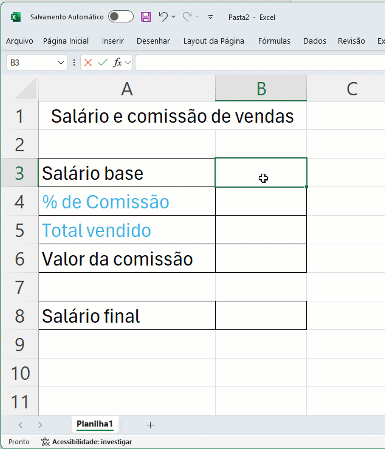Confirm the entry with the green checkmark
The width and height of the screenshot is (385, 449).
point(103,62)
